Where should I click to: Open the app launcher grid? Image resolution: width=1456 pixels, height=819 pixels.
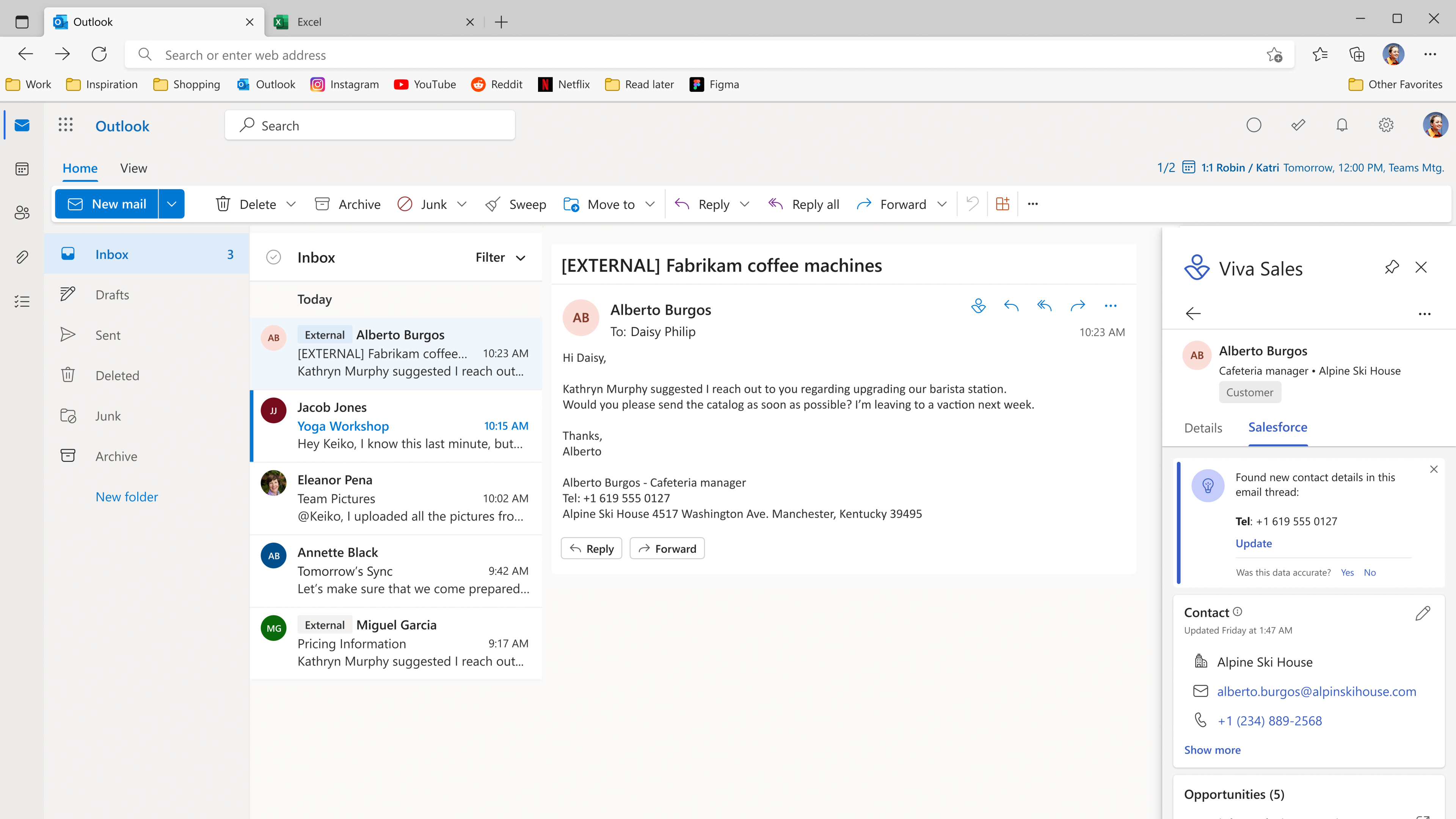[x=66, y=125]
